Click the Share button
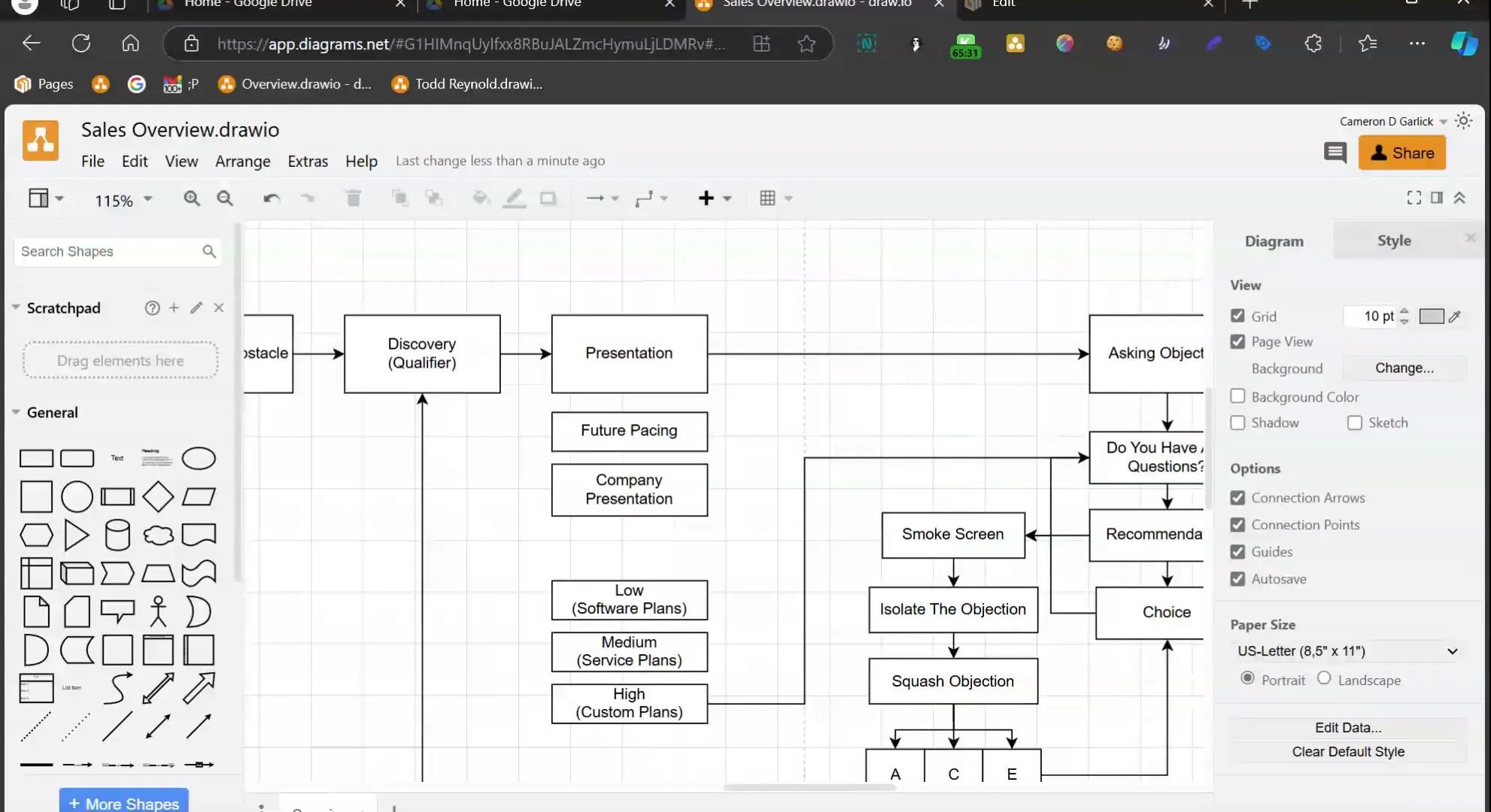 pos(1402,153)
